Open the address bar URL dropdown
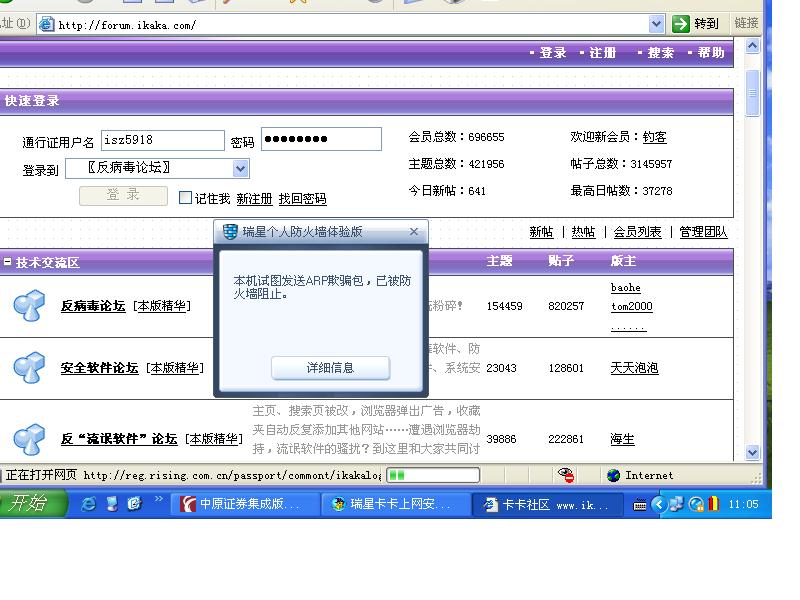Image resolution: width=800 pixels, height=600 pixels. click(656, 23)
